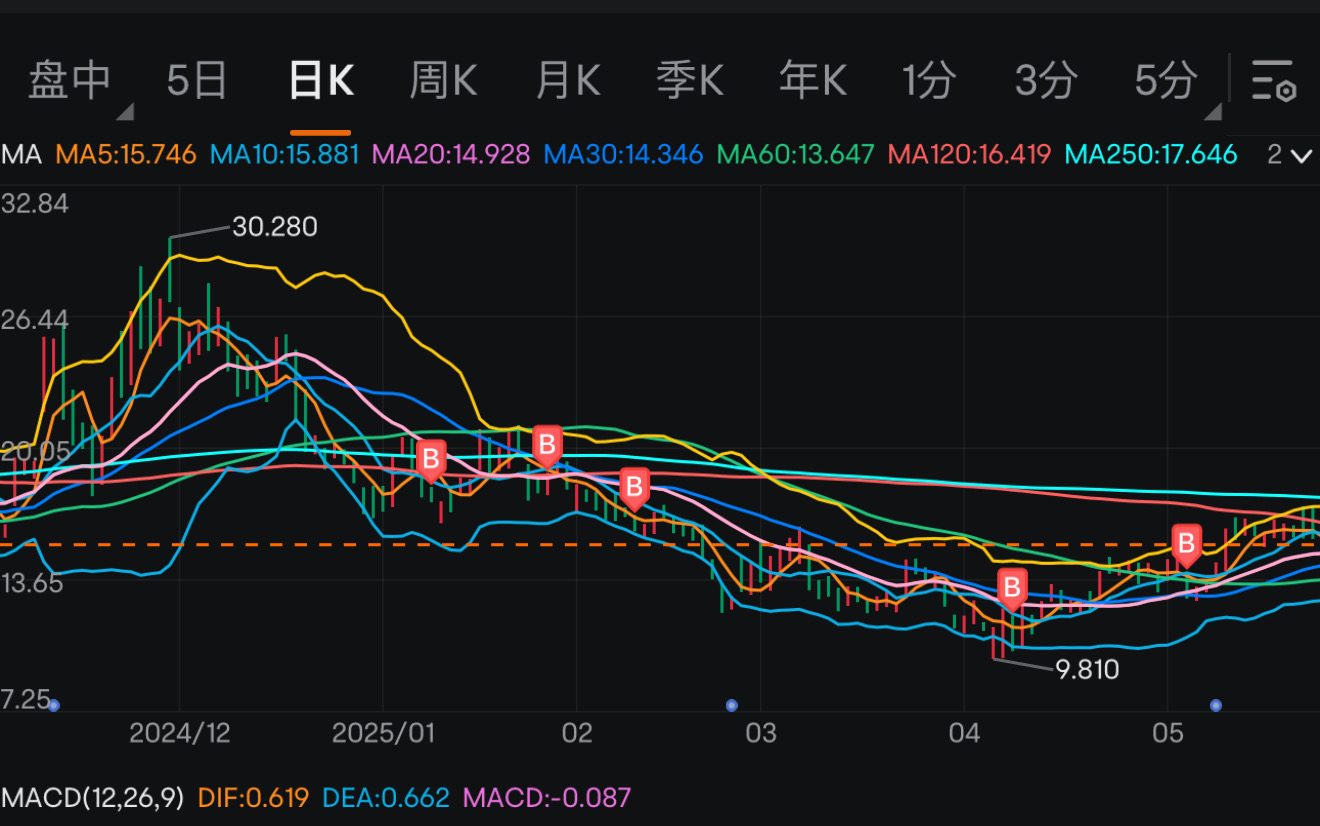The width and height of the screenshot is (1320, 826).
Task: Expand the indicator count chevron labeled 2
Action: tap(1290, 155)
